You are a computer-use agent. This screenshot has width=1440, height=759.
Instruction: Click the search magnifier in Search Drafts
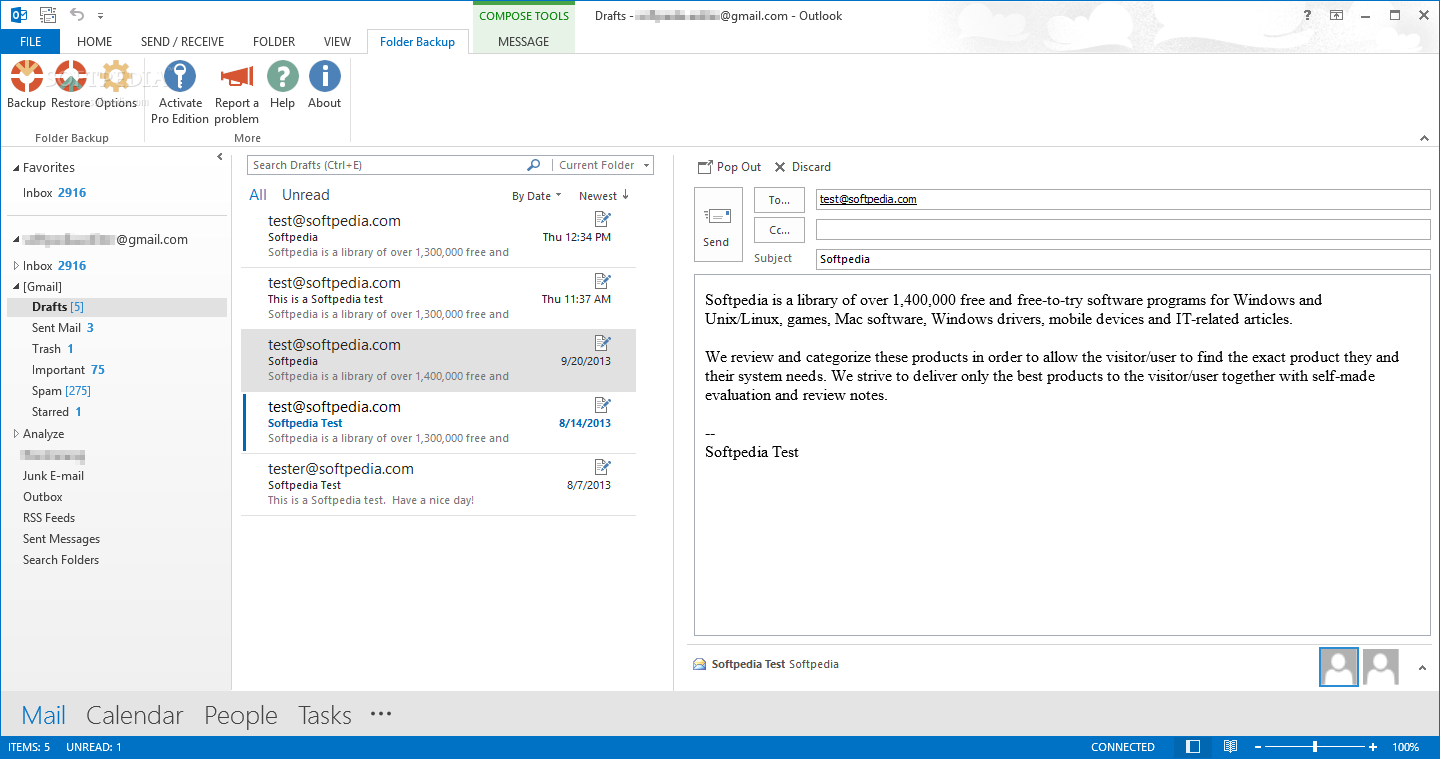[534, 165]
